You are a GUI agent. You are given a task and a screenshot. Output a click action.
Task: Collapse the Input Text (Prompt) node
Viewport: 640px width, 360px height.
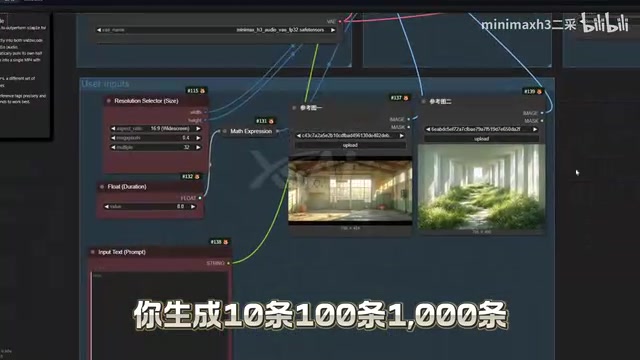coord(93,252)
